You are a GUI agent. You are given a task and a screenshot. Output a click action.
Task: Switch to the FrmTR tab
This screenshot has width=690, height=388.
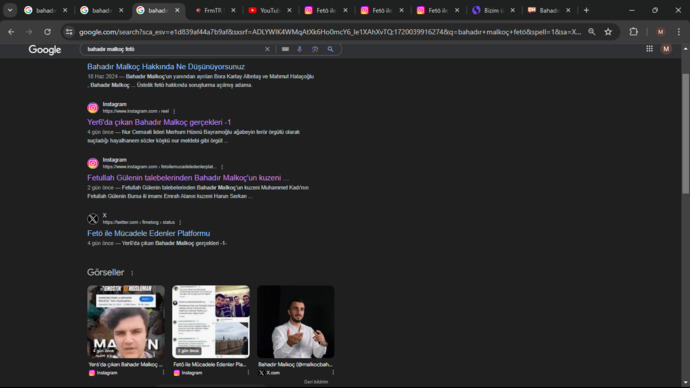(x=213, y=10)
